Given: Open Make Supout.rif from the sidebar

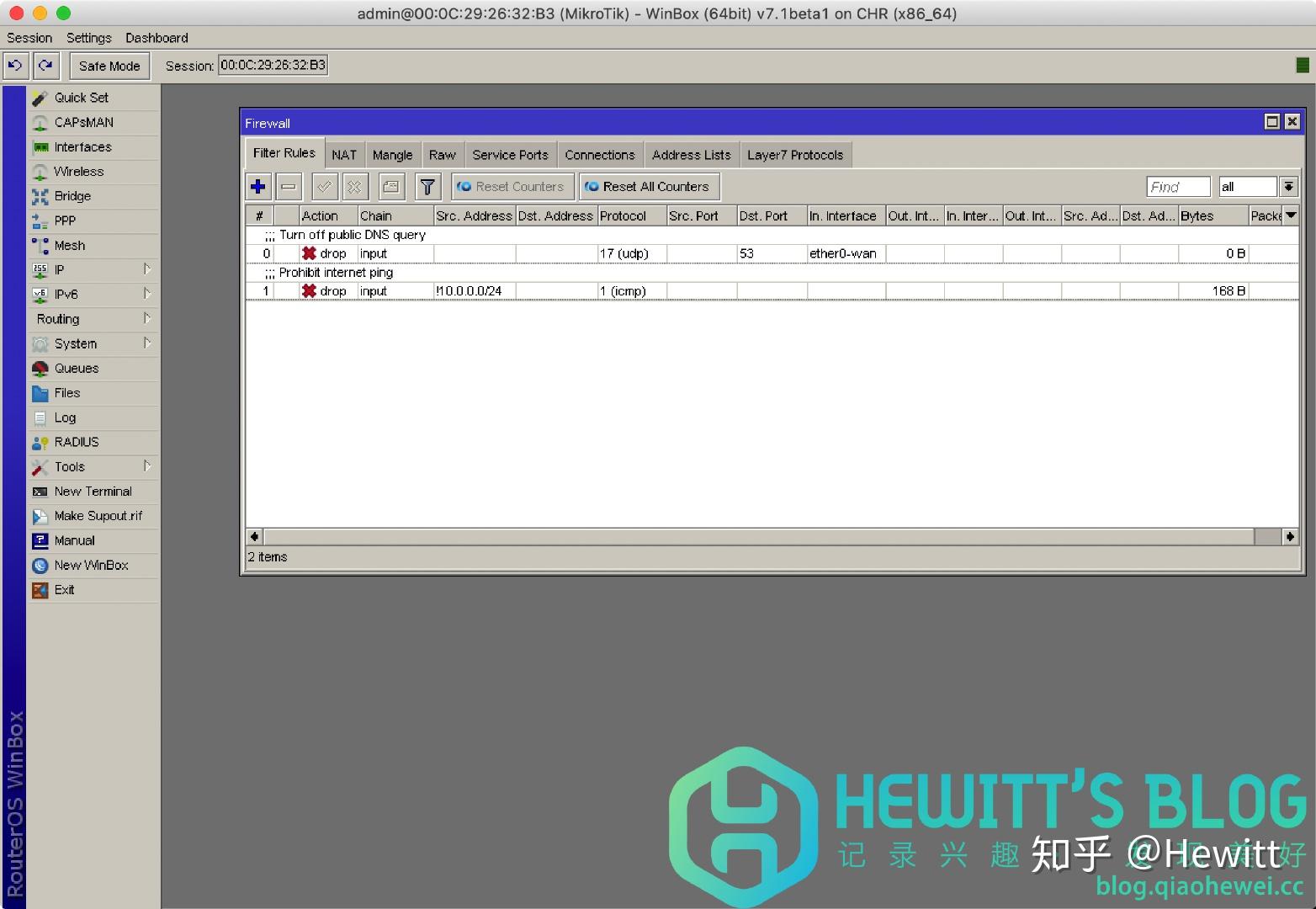Looking at the screenshot, I should 98,515.
